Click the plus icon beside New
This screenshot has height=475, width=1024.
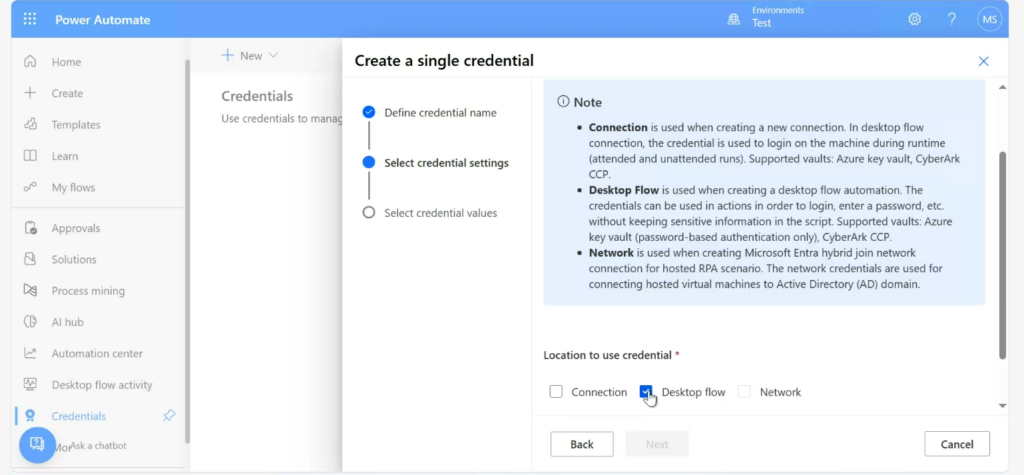[x=227, y=56]
